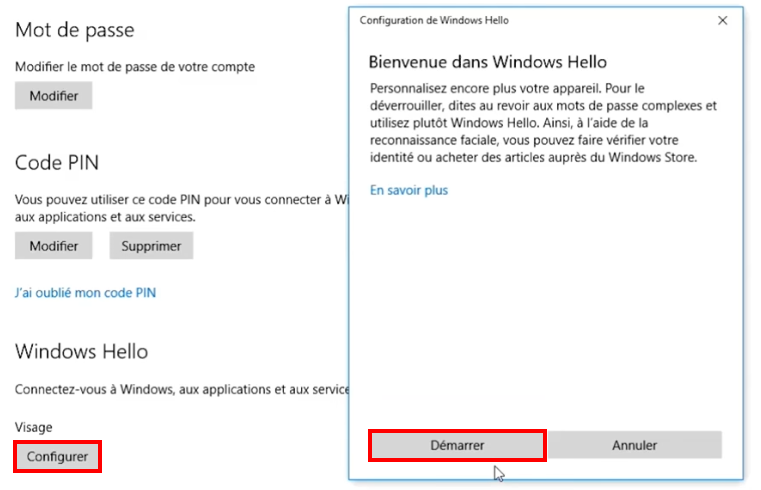Open J'ai oublié mon code PIN link

(85, 293)
